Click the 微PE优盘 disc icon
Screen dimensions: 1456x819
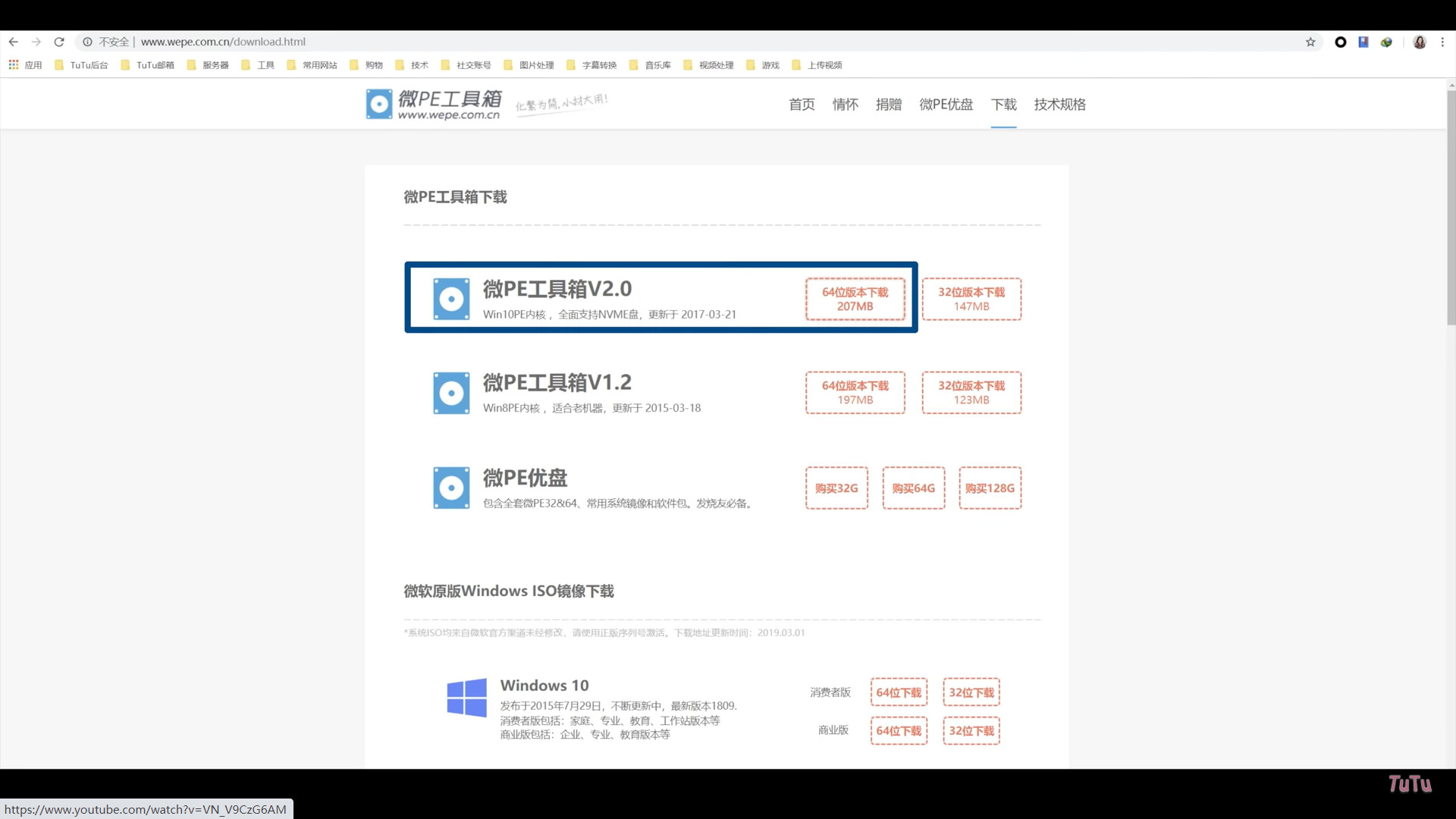[x=451, y=488]
